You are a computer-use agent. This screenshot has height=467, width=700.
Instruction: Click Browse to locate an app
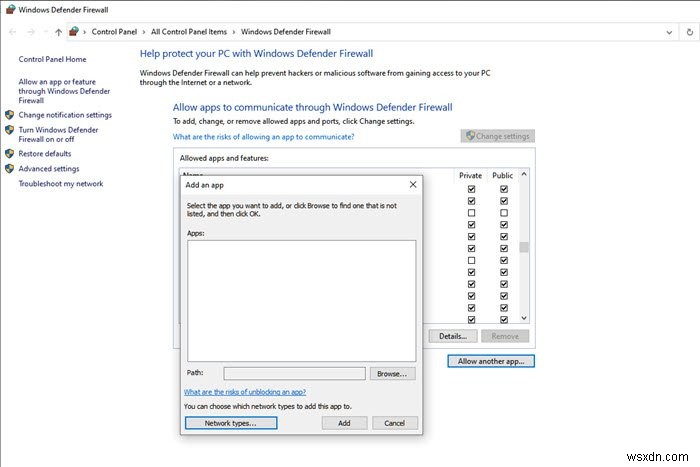pos(392,374)
